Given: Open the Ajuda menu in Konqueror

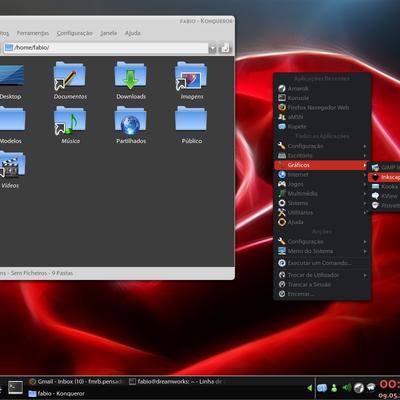Looking at the screenshot, I should click(x=133, y=33).
